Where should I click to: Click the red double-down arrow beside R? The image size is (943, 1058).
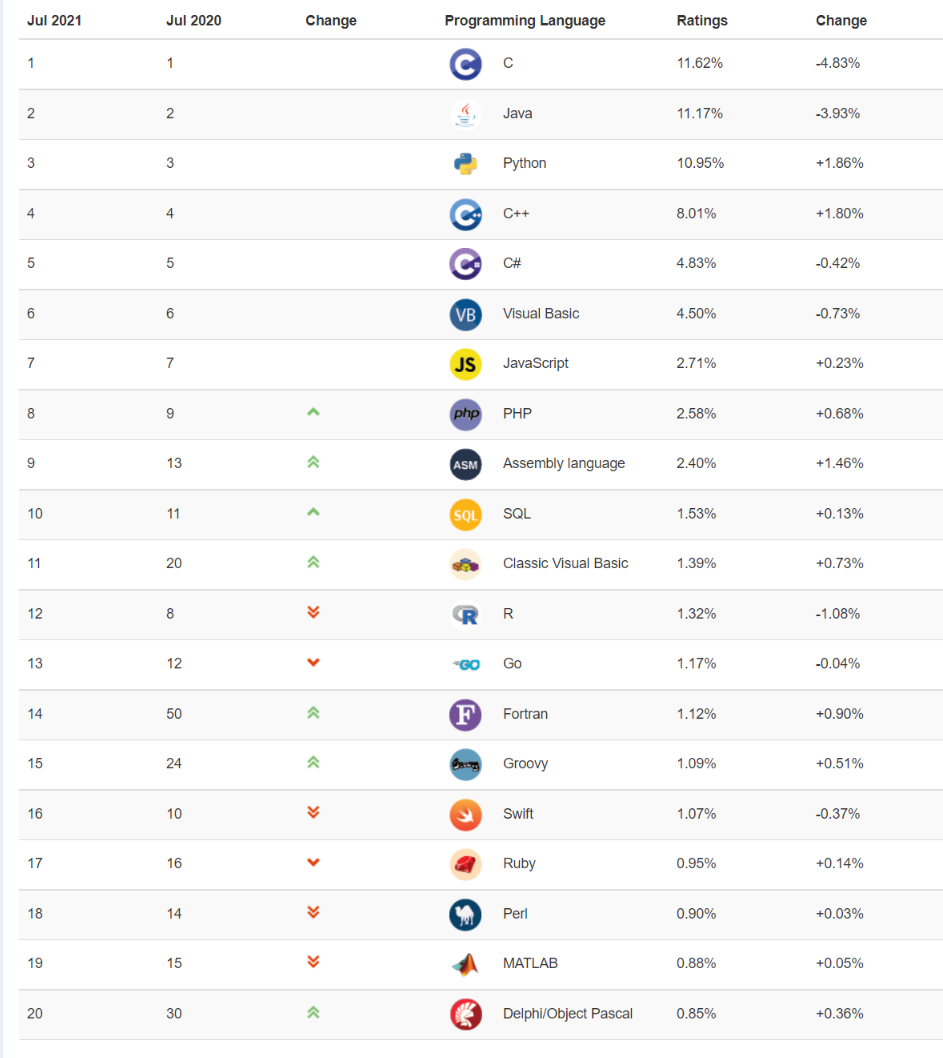coord(313,612)
